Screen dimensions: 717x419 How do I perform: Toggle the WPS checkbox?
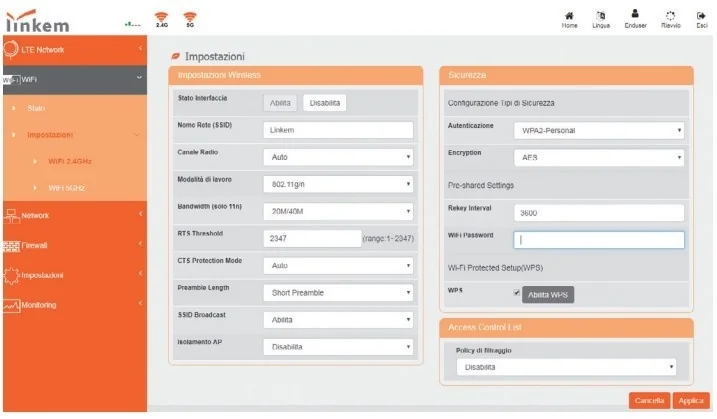[x=517, y=293]
